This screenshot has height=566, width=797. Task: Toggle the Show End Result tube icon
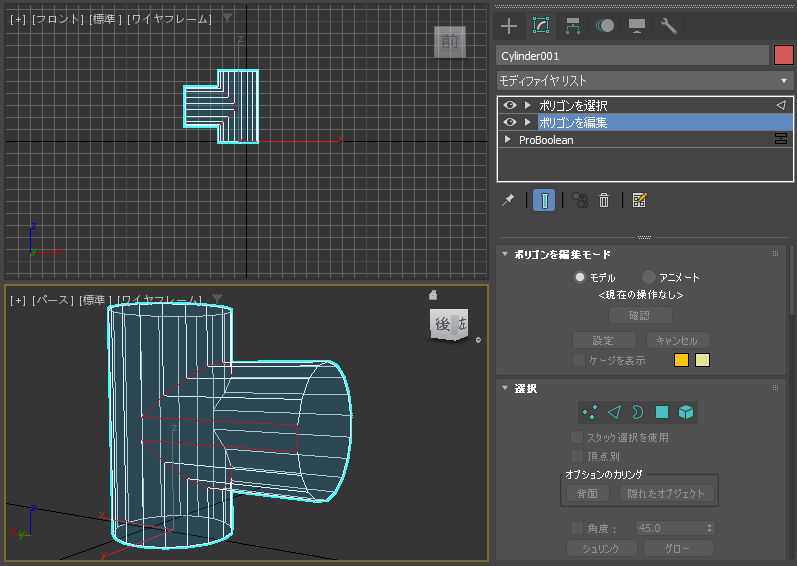point(544,200)
